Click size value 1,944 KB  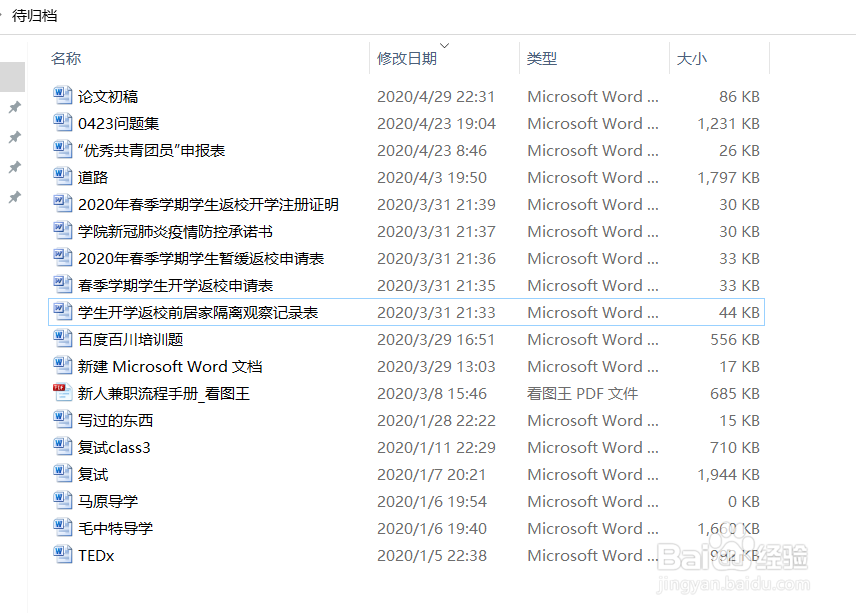tap(729, 475)
